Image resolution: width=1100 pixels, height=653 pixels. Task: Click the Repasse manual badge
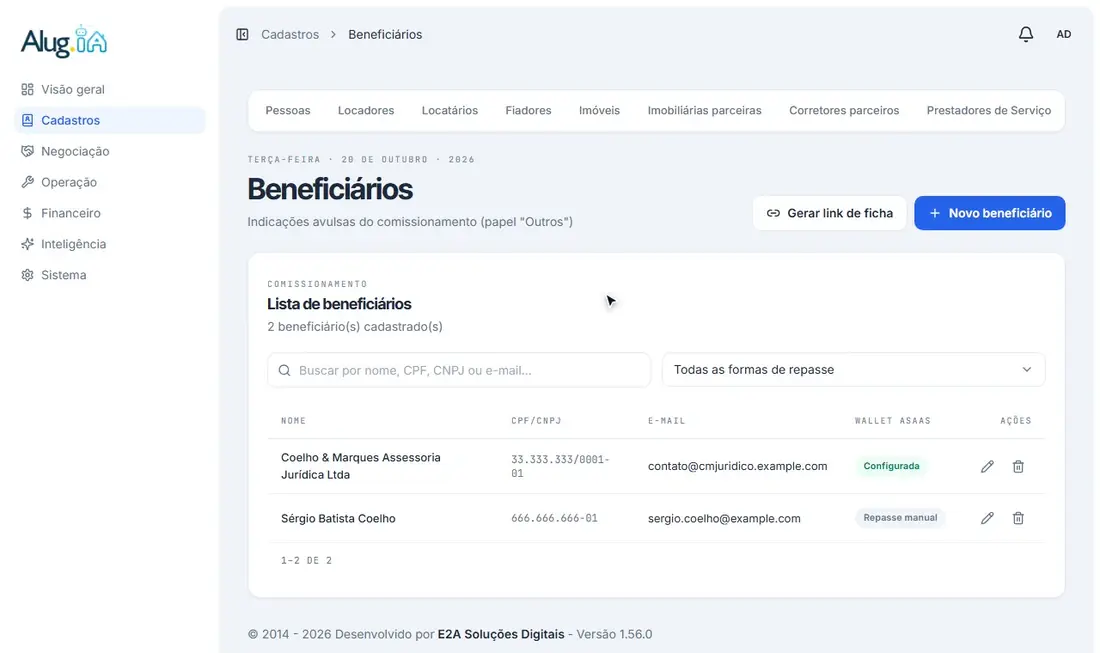coord(900,518)
